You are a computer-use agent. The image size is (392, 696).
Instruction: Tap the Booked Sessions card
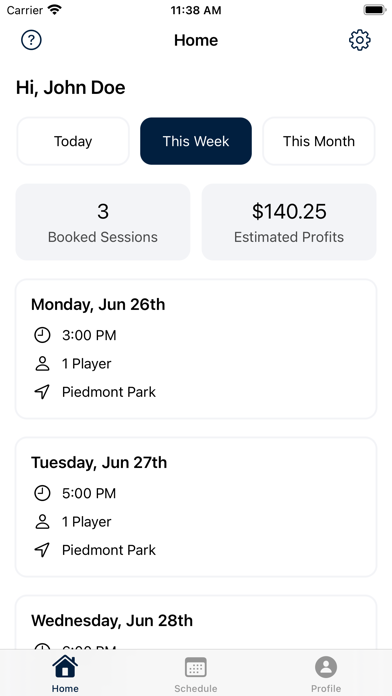103,222
